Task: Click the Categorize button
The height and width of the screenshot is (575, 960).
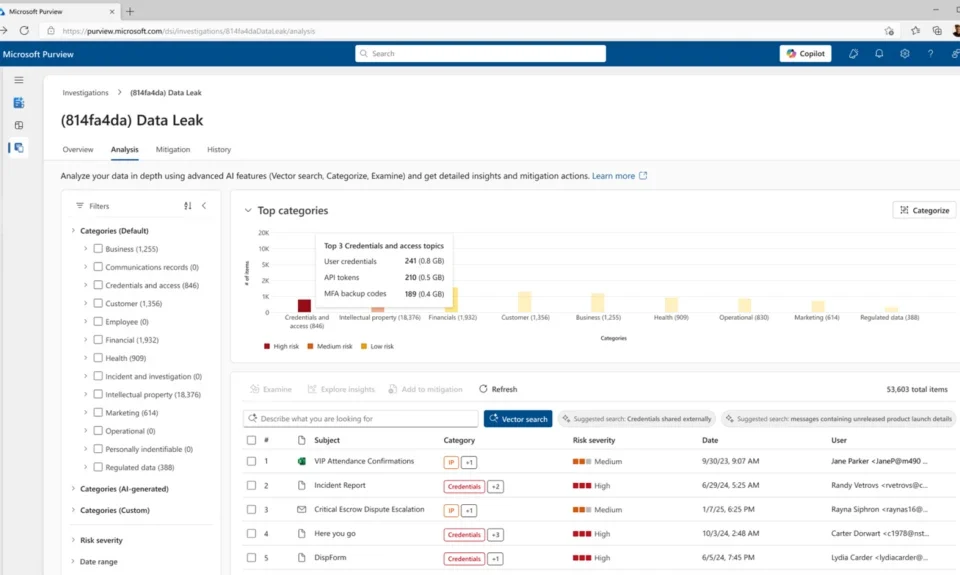Action: 924,210
